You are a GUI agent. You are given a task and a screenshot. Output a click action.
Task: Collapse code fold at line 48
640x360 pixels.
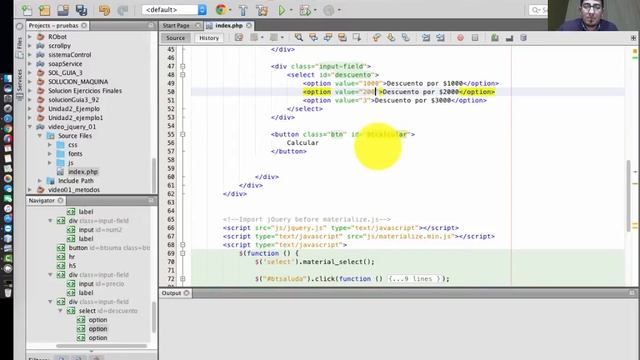pos(183,75)
